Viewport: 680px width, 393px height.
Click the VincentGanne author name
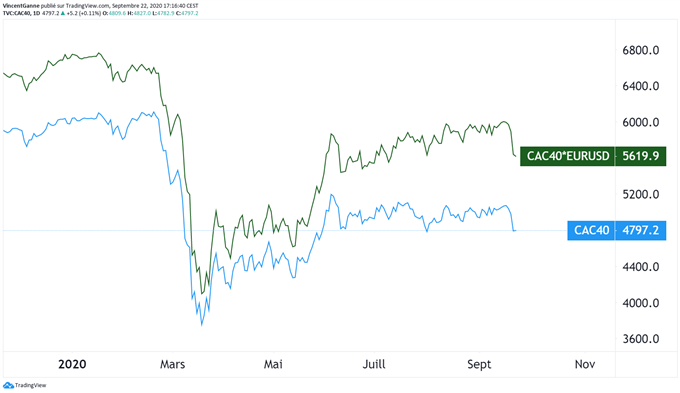21,6
